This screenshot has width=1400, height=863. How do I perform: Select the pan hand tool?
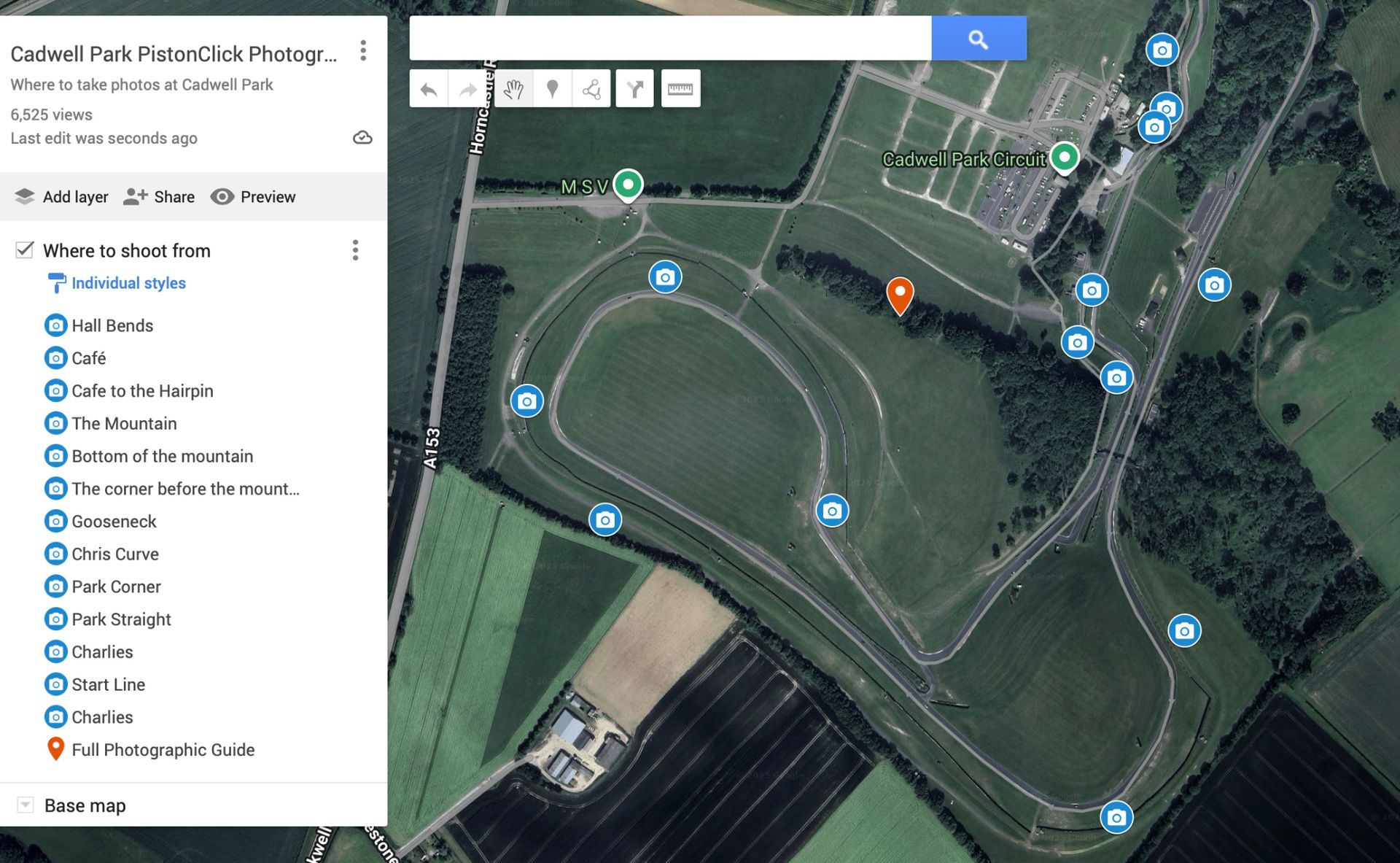[513, 88]
